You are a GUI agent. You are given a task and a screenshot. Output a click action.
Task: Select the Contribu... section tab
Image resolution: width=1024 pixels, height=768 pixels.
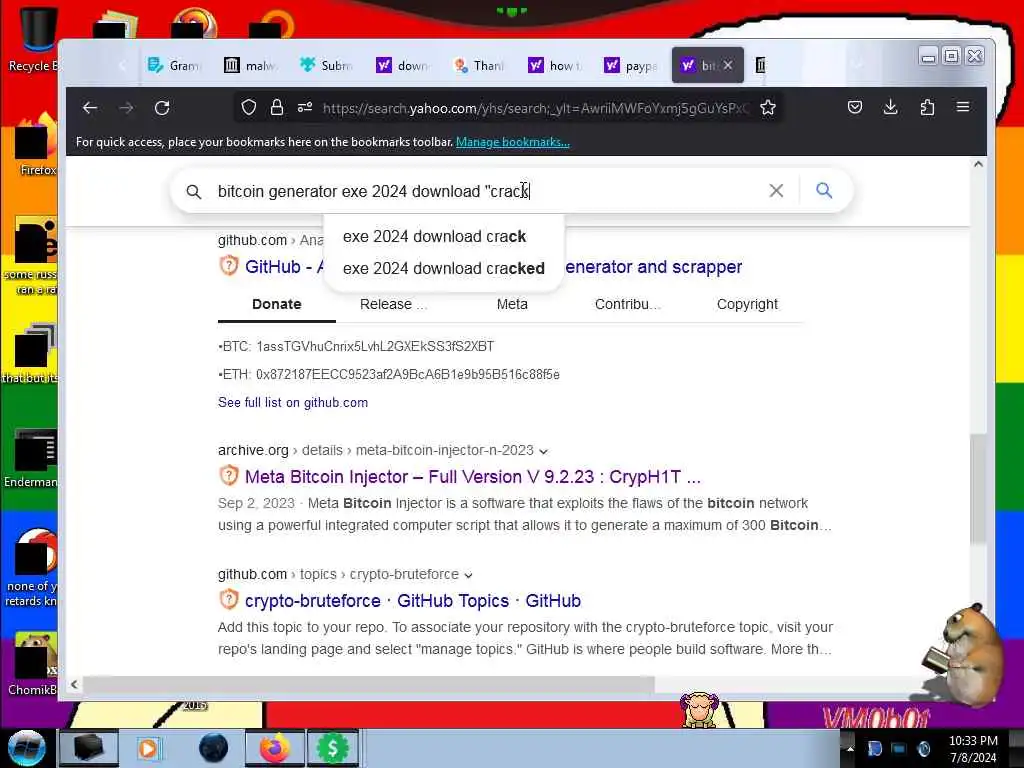tap(627, 304)
